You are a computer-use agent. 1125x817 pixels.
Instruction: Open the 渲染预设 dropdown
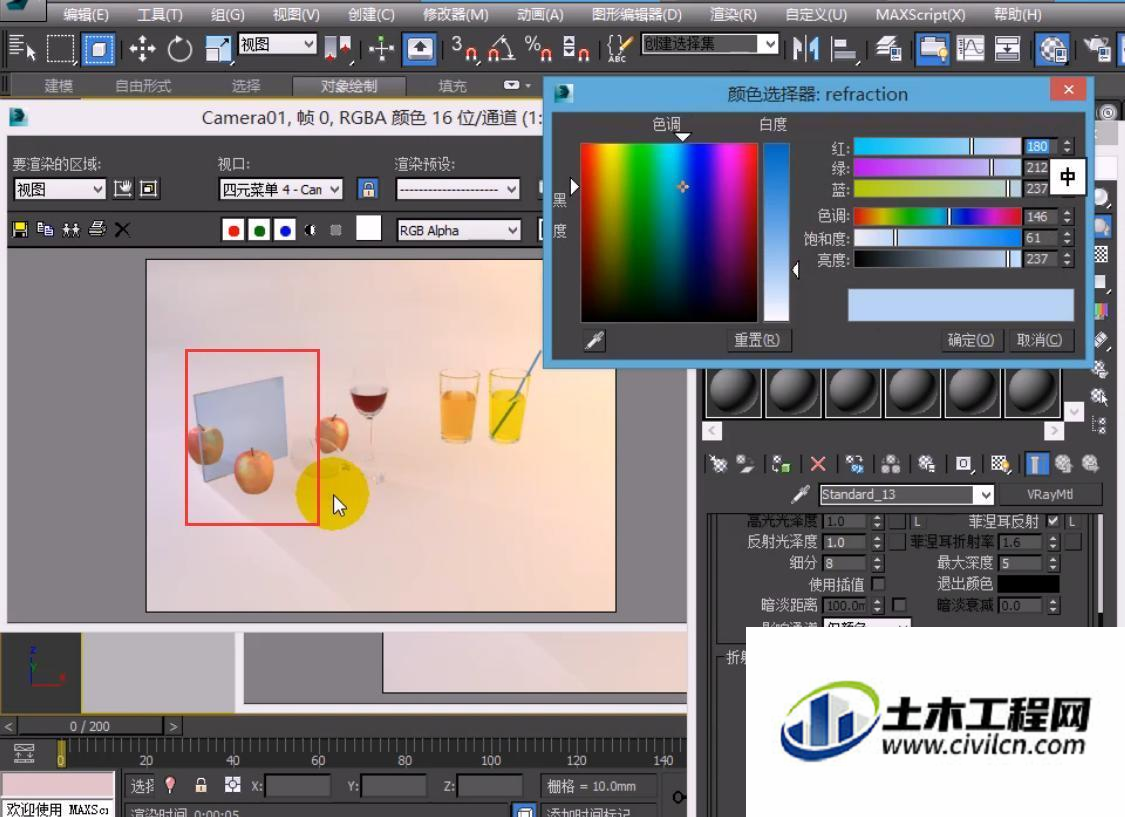[458, 189]
